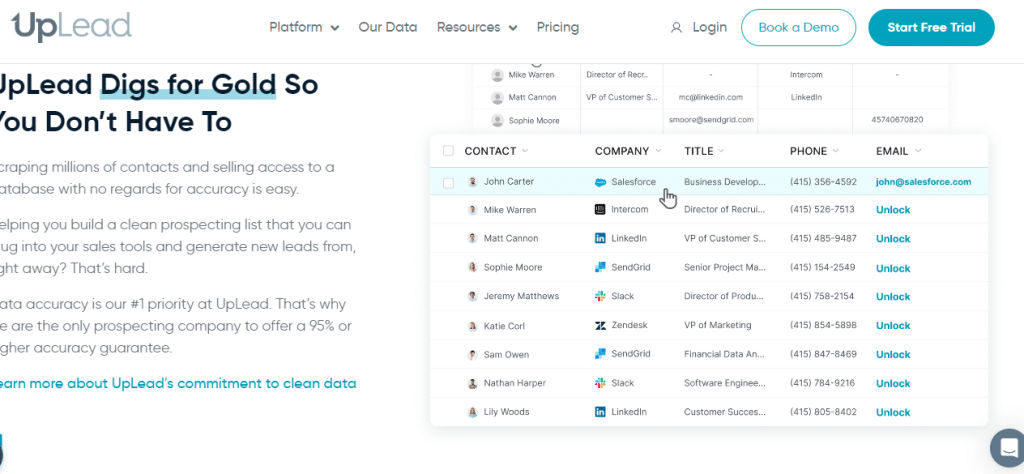Unlock Lily Woods' email
The height and width of the screenshot is (474, 1024).
click(x=893, y=413)
